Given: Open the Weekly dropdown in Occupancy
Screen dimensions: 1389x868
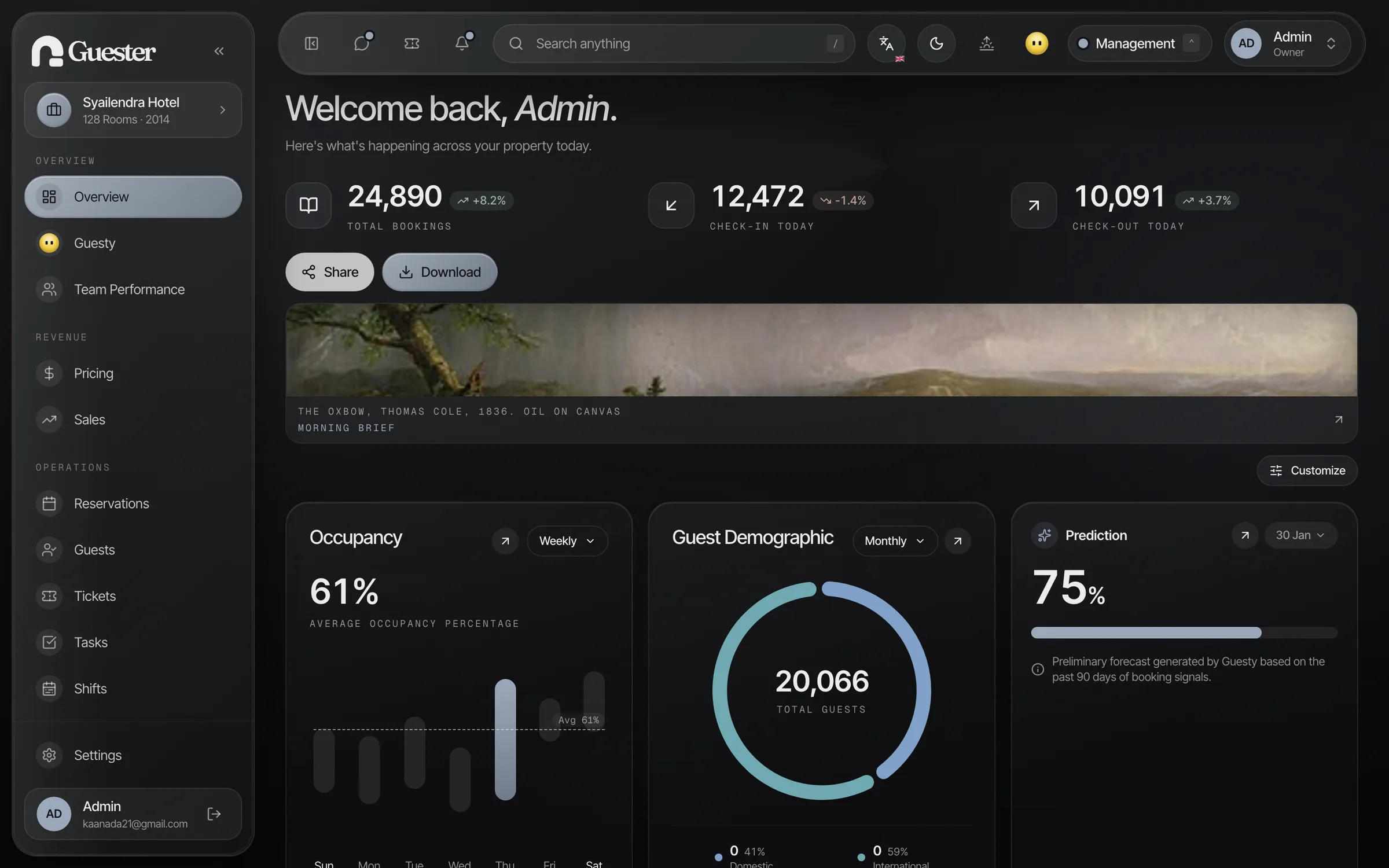Looking at the screenshot, I should coord(567,541).
